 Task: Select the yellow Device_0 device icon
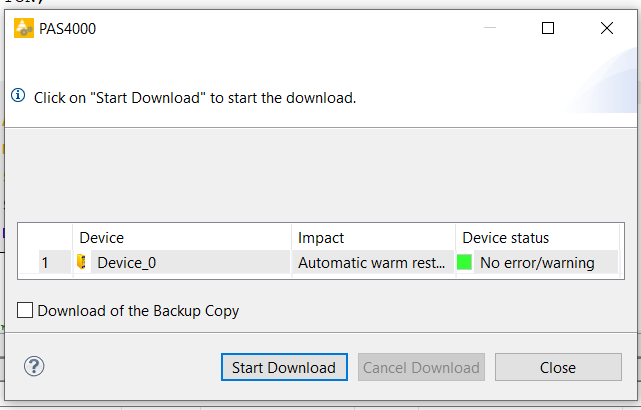coord(81,262)
